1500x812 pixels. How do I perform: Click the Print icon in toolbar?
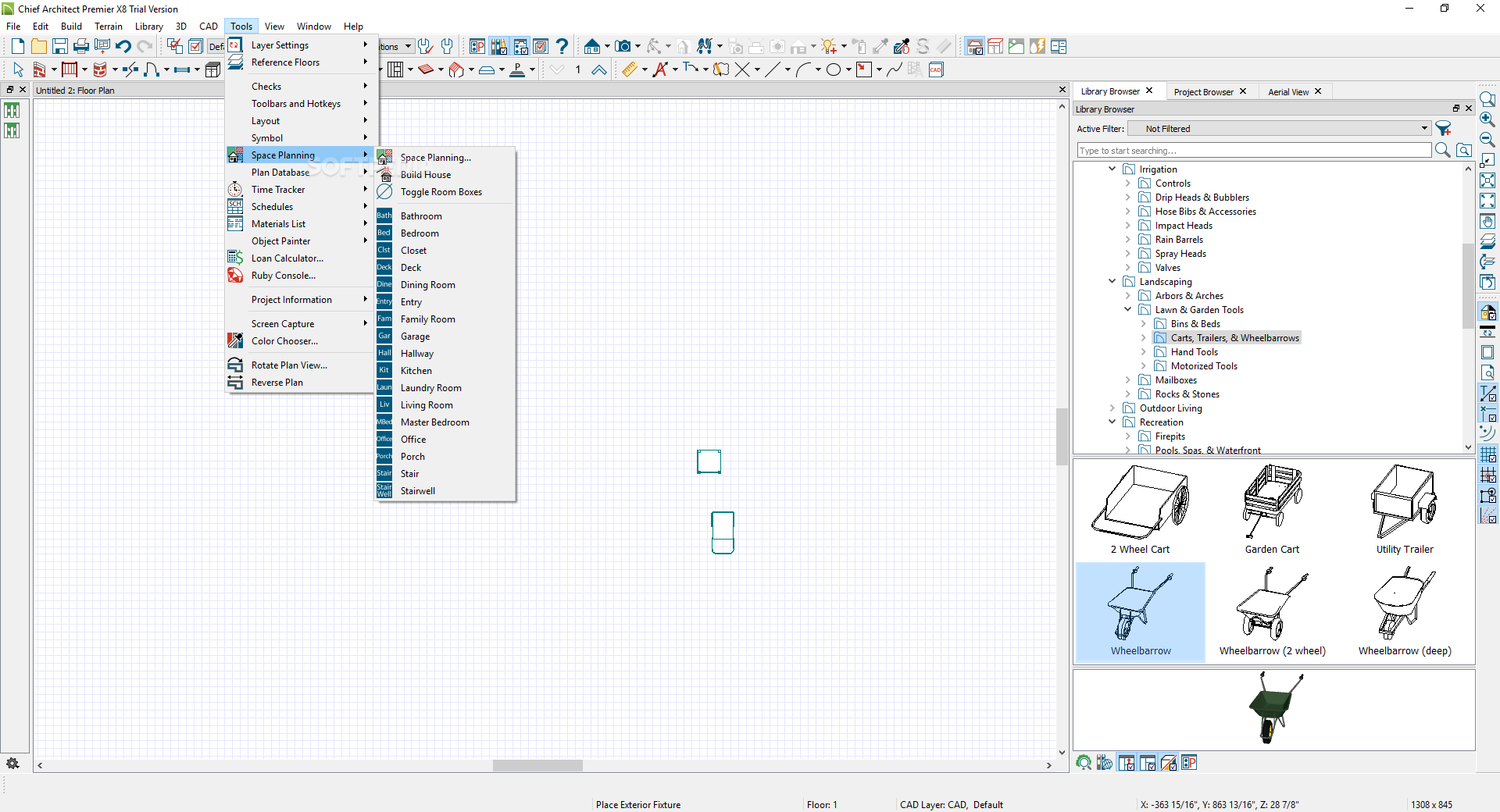[81, 47]
